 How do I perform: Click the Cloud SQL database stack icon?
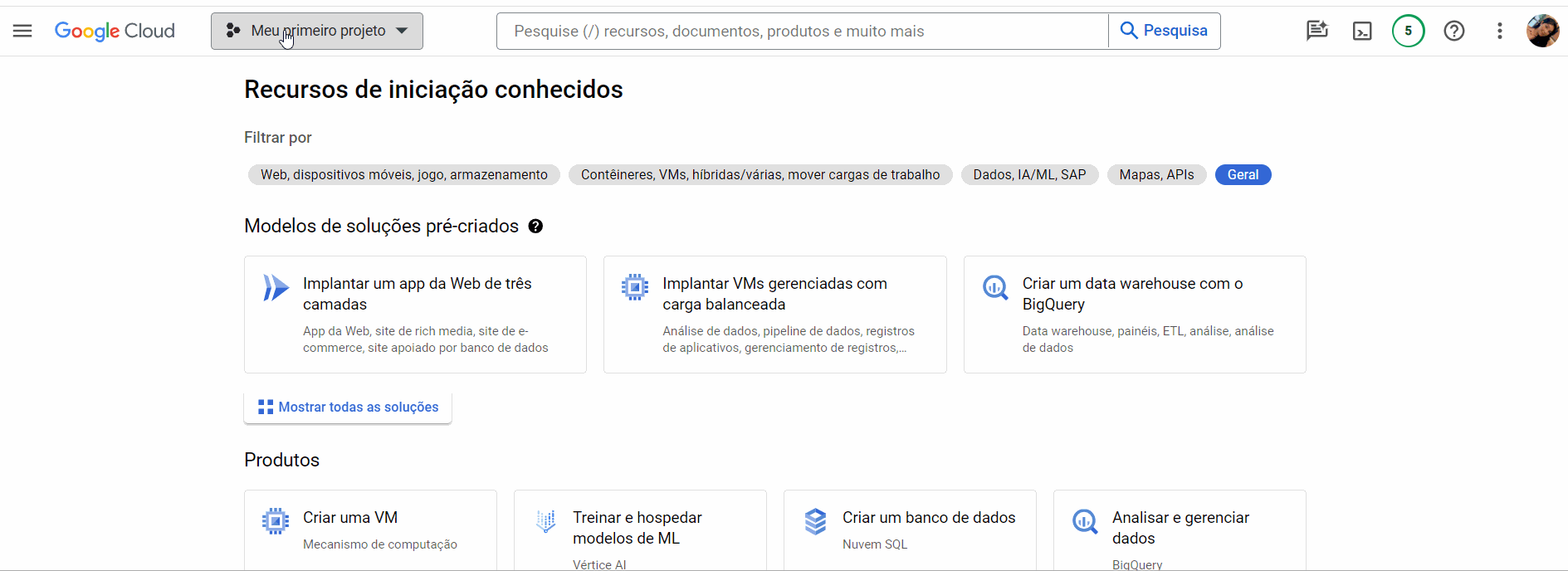(x=815, y=521)
